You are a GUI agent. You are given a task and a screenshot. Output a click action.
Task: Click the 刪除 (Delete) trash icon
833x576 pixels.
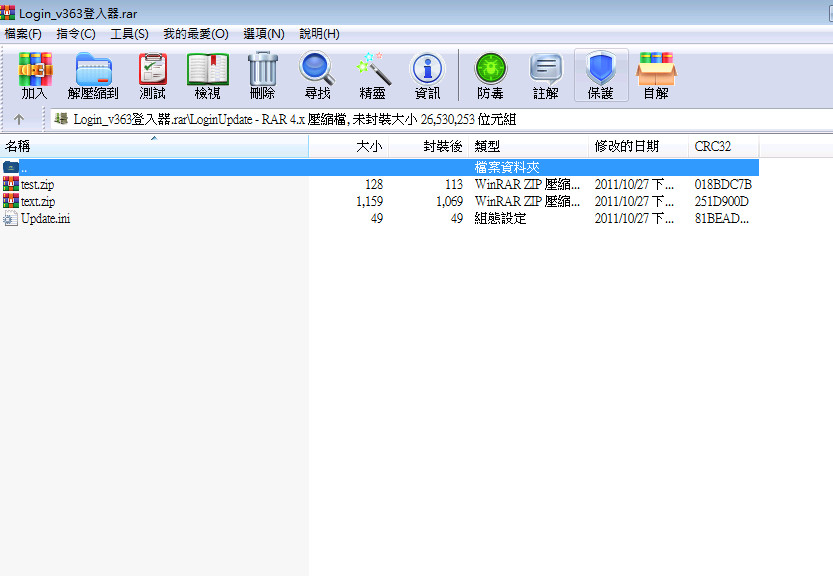point(262,75)
